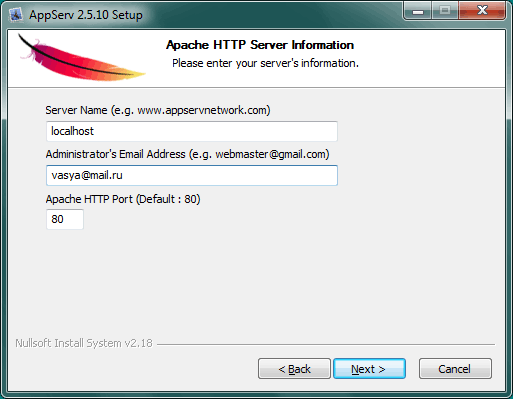Click the disabled maximize window button
This screenshot has width=513, height=399.
pos(445,11)
